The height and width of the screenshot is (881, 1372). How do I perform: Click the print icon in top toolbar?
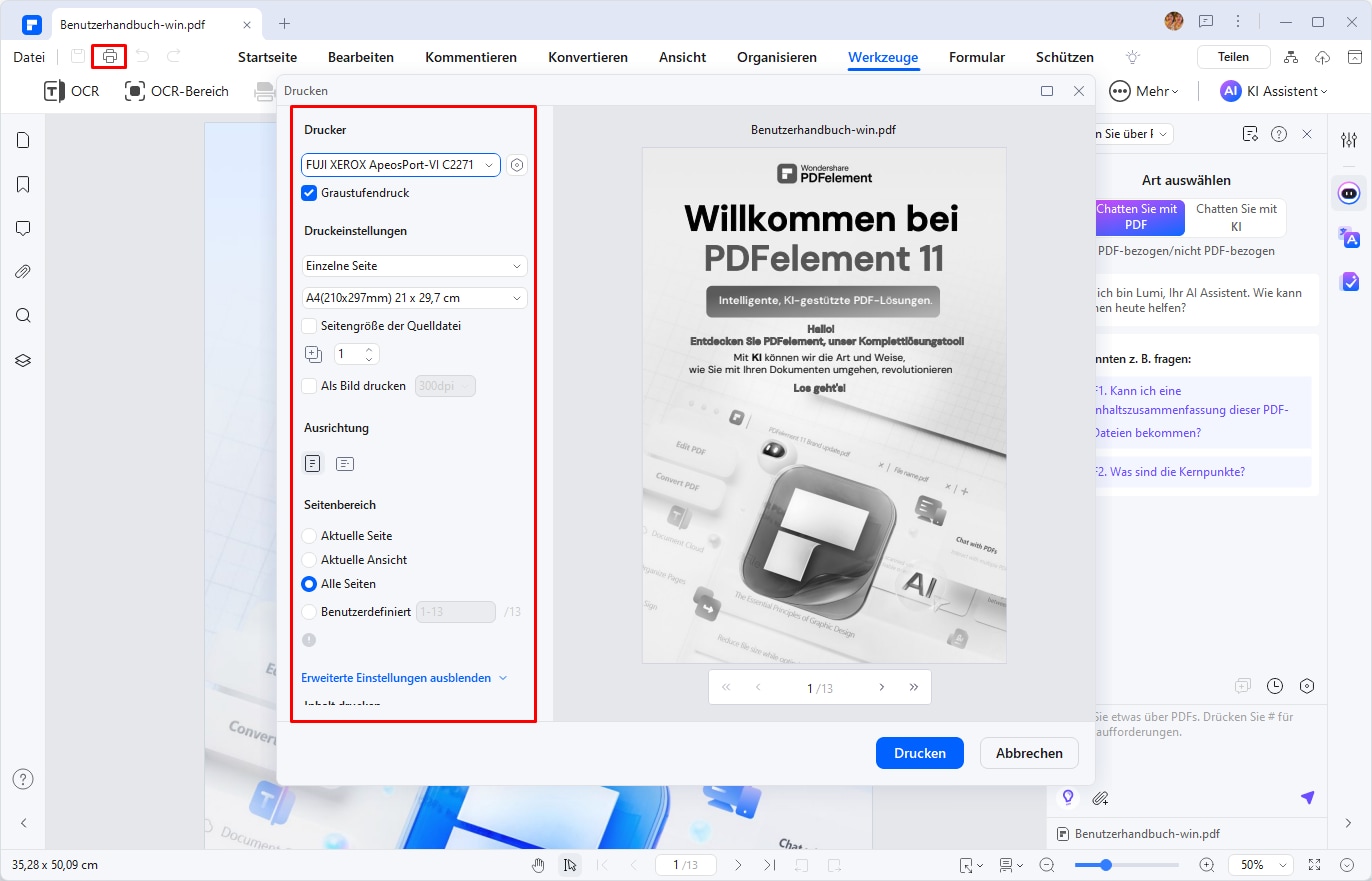(110, 57)
